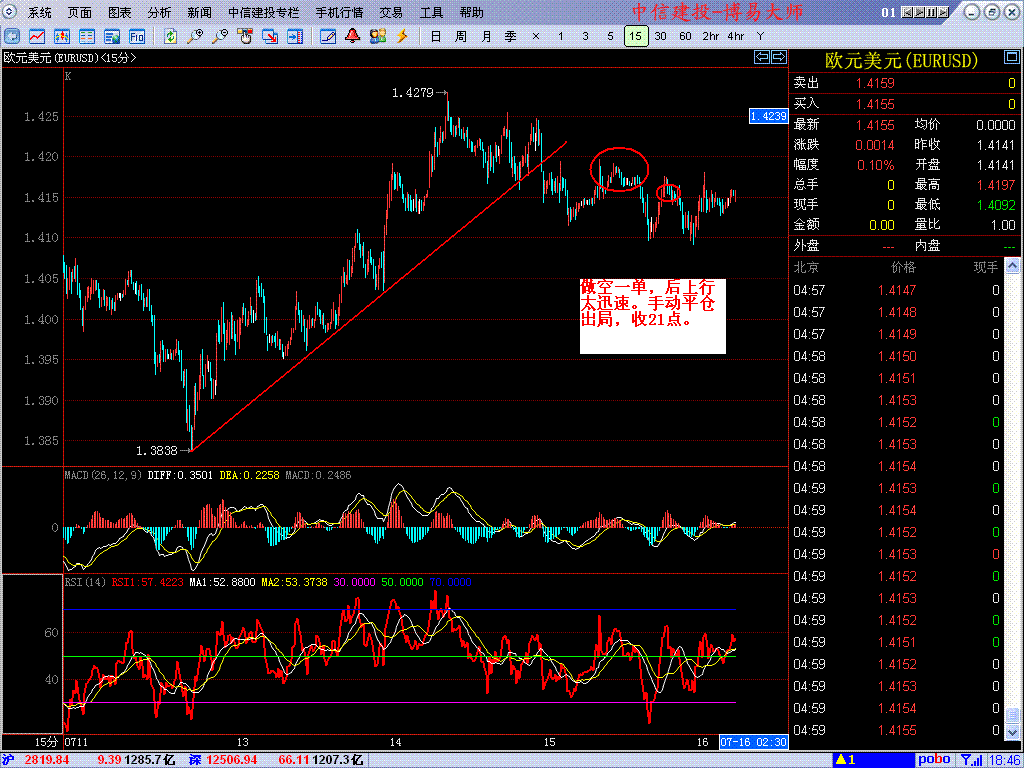Click the hand pointer selection tool icon
Viewport: 1024px width, 768px height.
click(245, 36)
